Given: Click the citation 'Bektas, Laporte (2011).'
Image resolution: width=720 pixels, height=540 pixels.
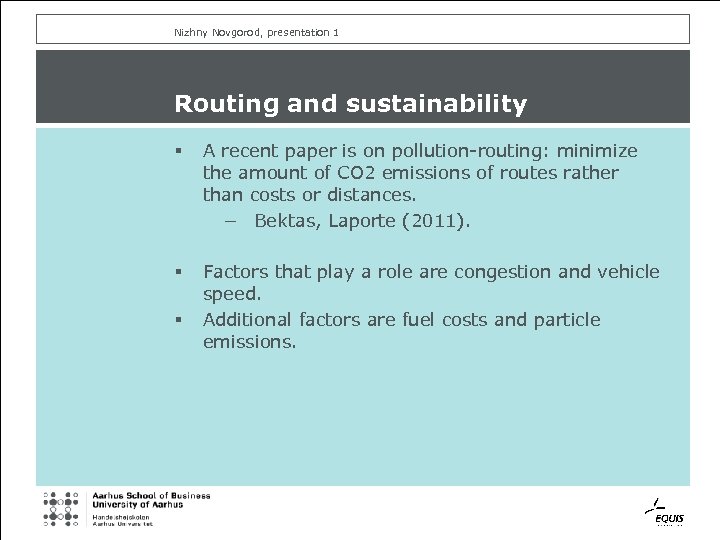Looking at the screenshot, I should point(362,221).
